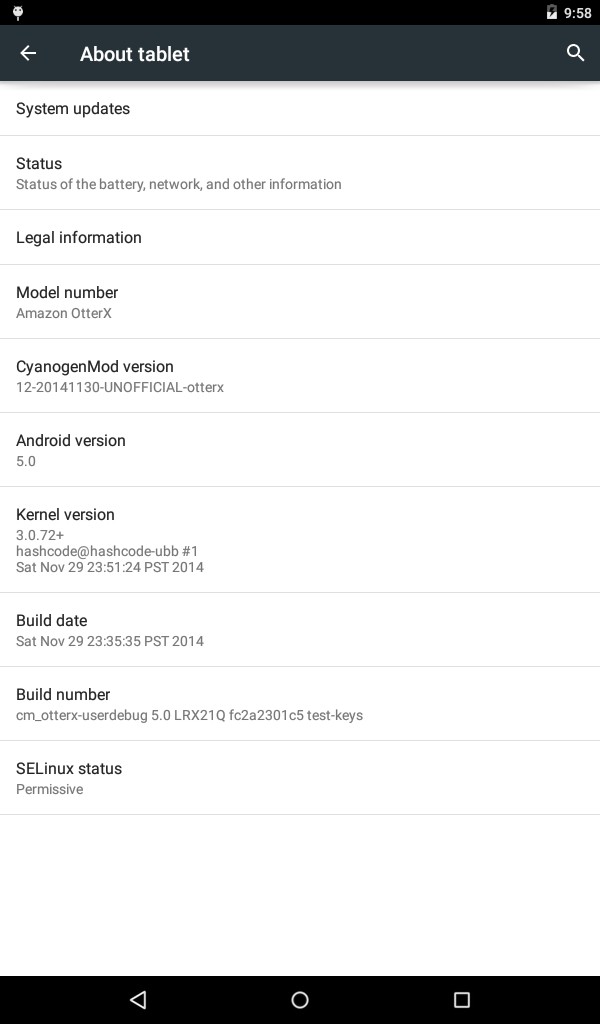Tap the About tablet title text
600x1024 pixels.
pos(134,54)
